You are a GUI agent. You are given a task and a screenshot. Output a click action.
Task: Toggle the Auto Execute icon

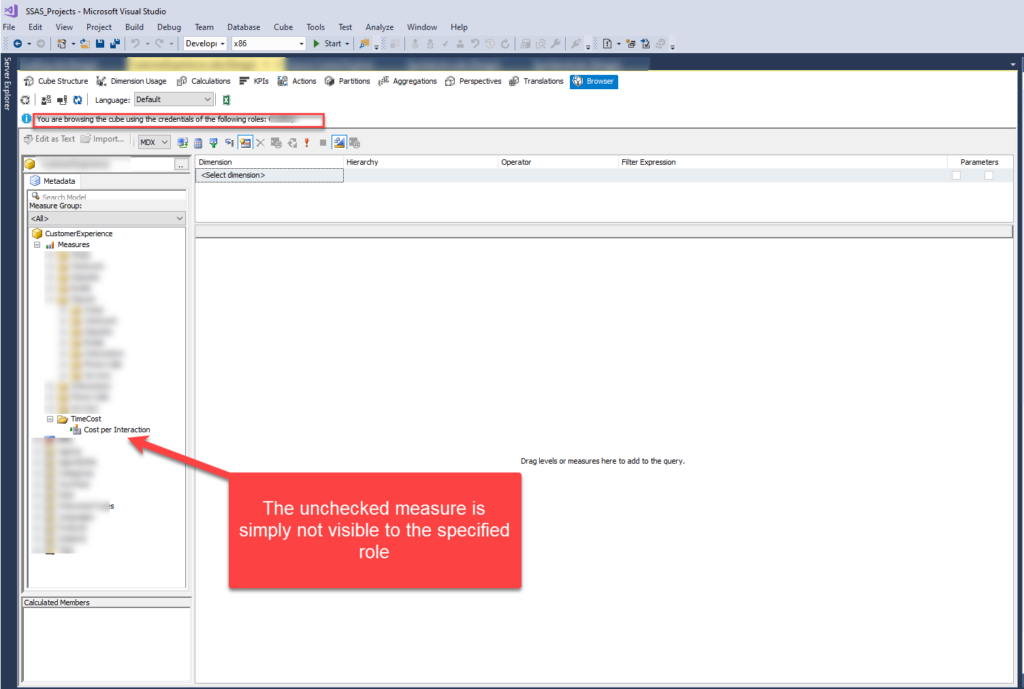point(229,142)
